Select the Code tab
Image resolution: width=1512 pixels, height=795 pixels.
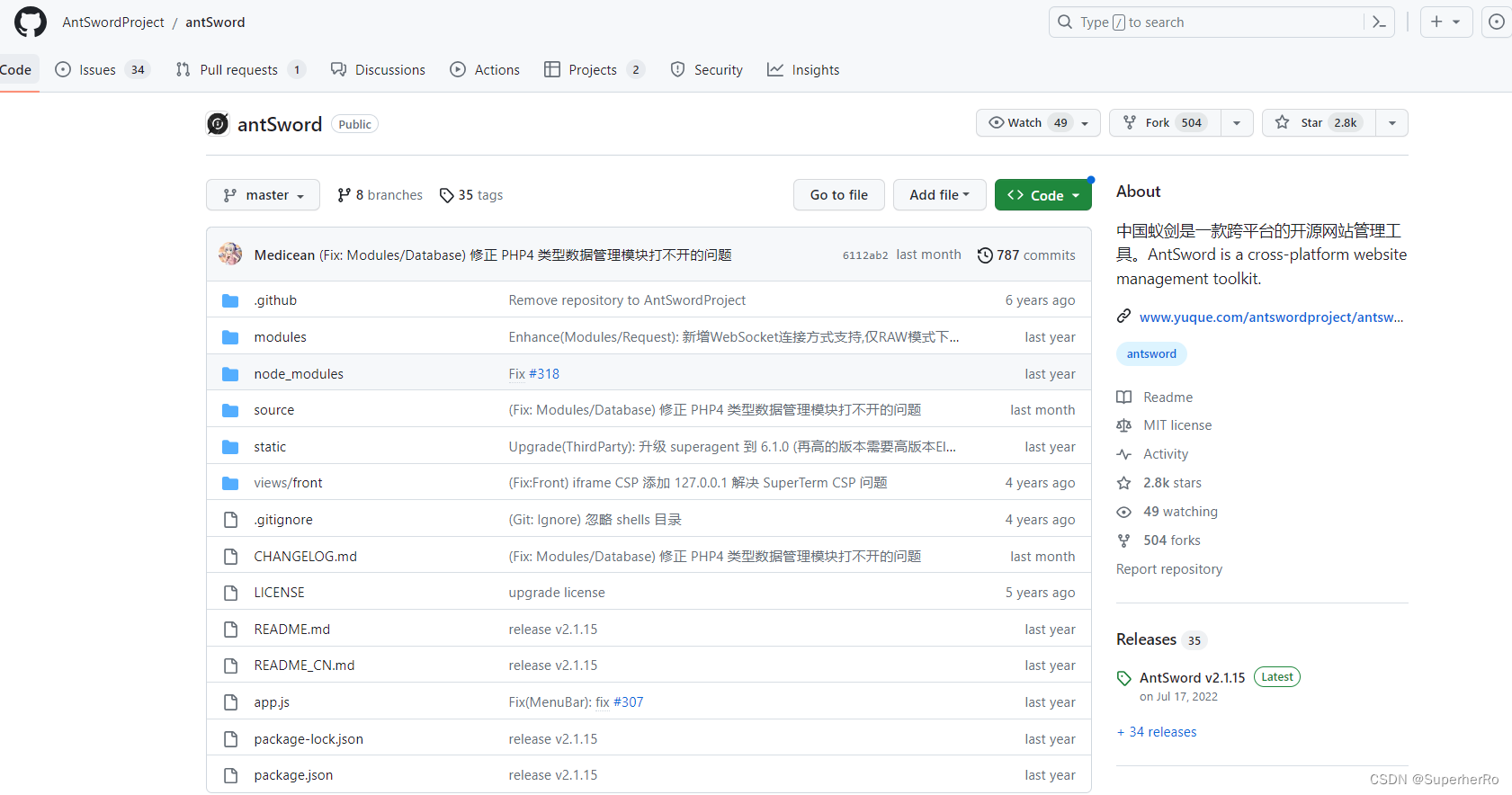pyautogui.click(x=16, y=69)
